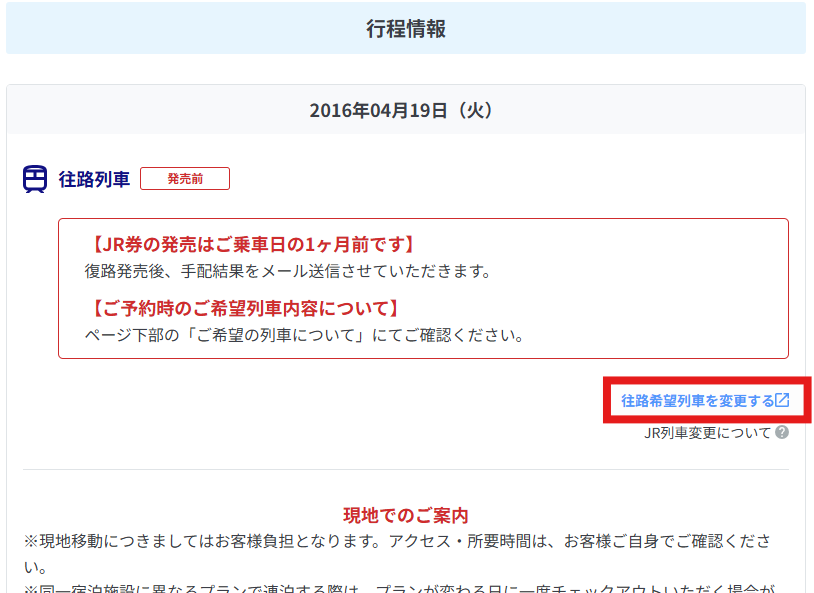Click the question mark help icon

click(x=782, y=432)
